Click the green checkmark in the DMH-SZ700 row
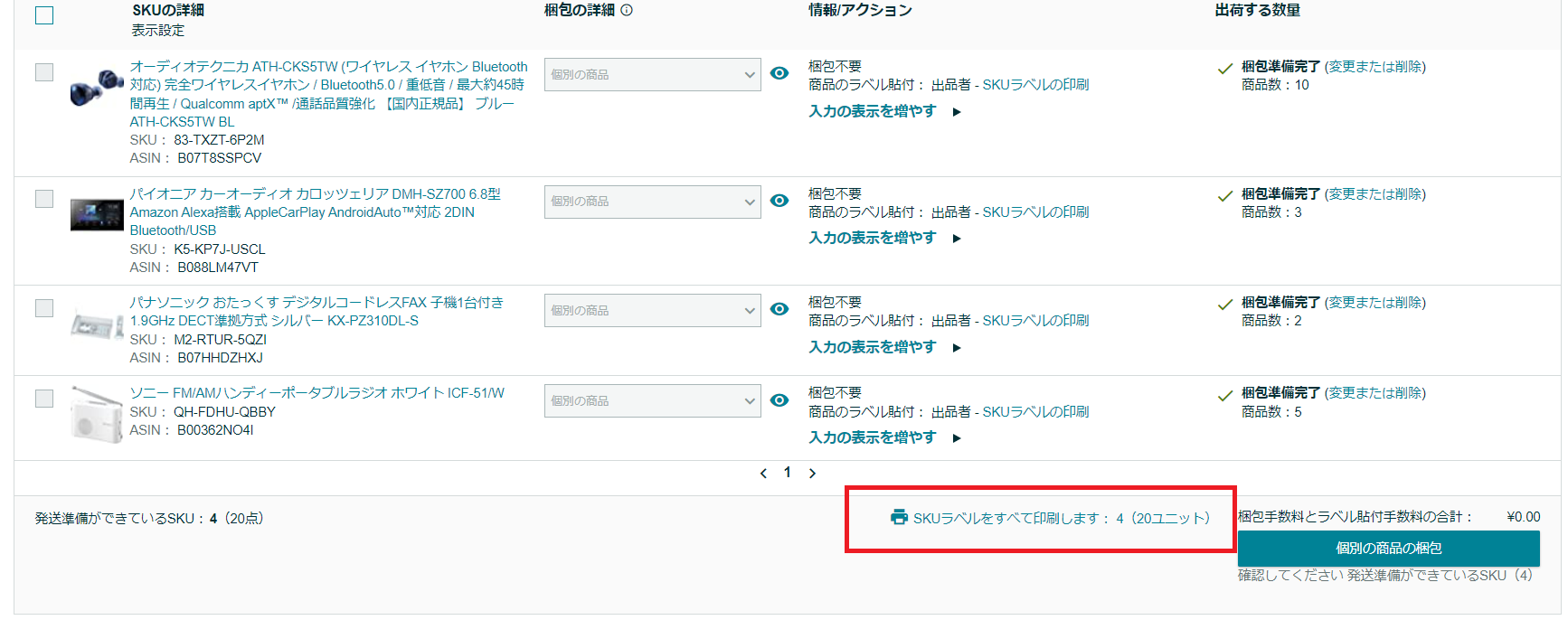1568x620 pixels. click(x=1225, y=196)
